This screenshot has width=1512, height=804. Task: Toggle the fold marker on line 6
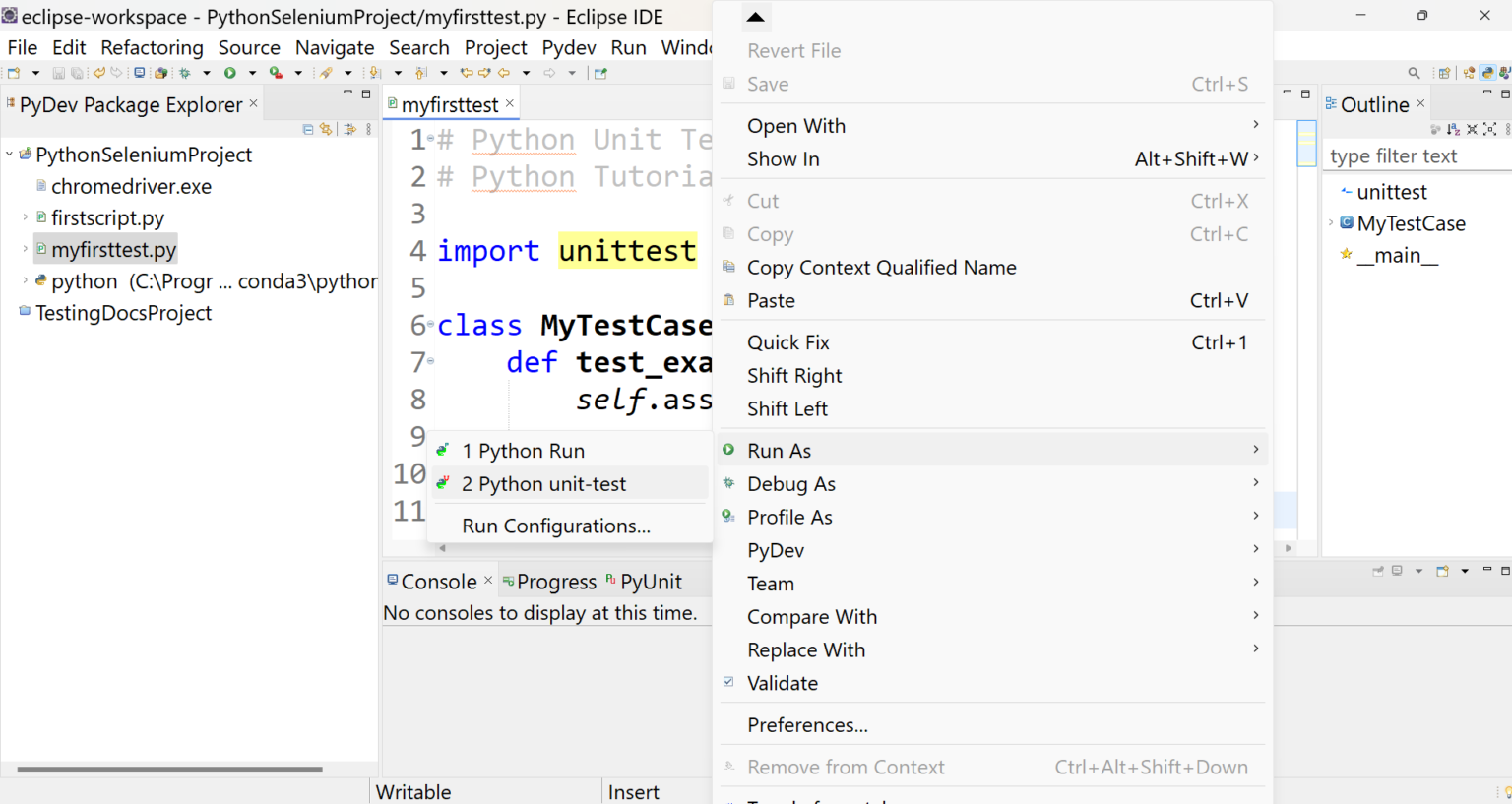[431, 325]
